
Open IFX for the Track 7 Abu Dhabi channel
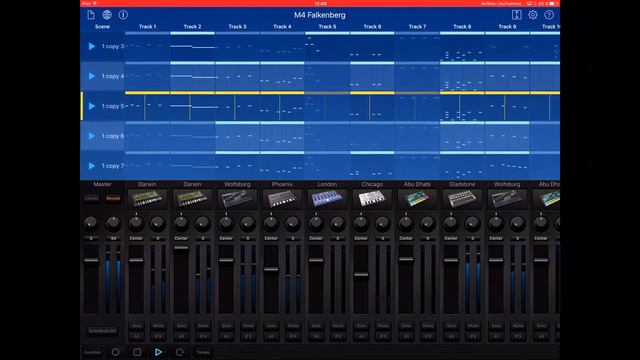coord(427,336)
